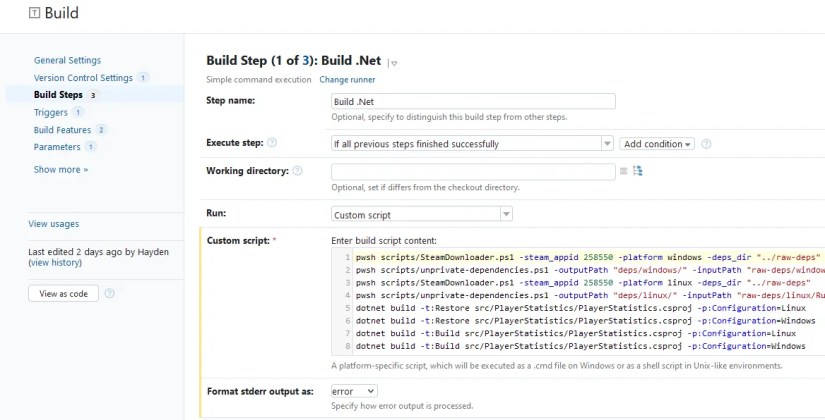Click the Change runner link
Screen dimensions: 825x420
[x=347, y=79]
